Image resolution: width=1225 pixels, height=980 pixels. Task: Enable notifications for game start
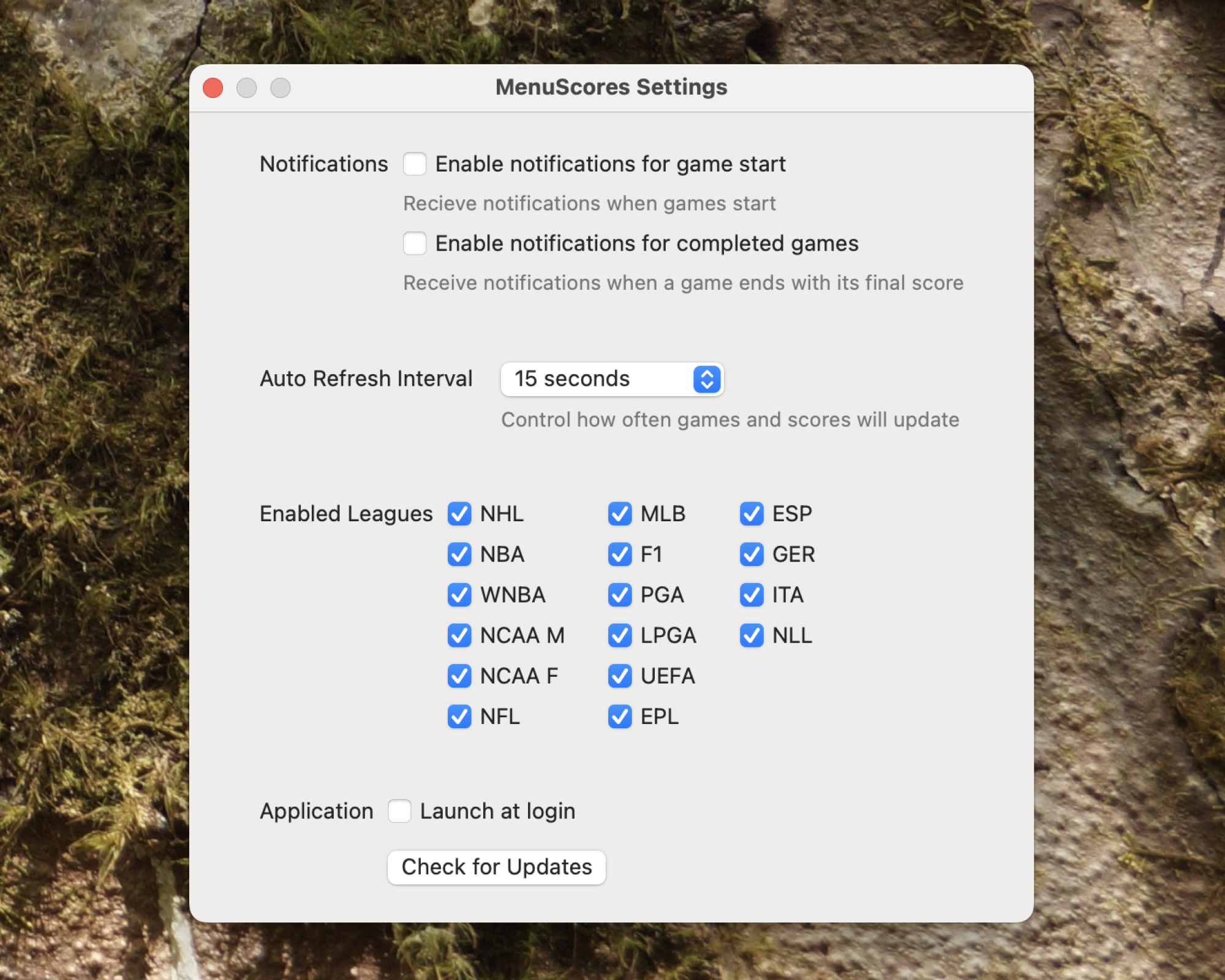(415, 164)
